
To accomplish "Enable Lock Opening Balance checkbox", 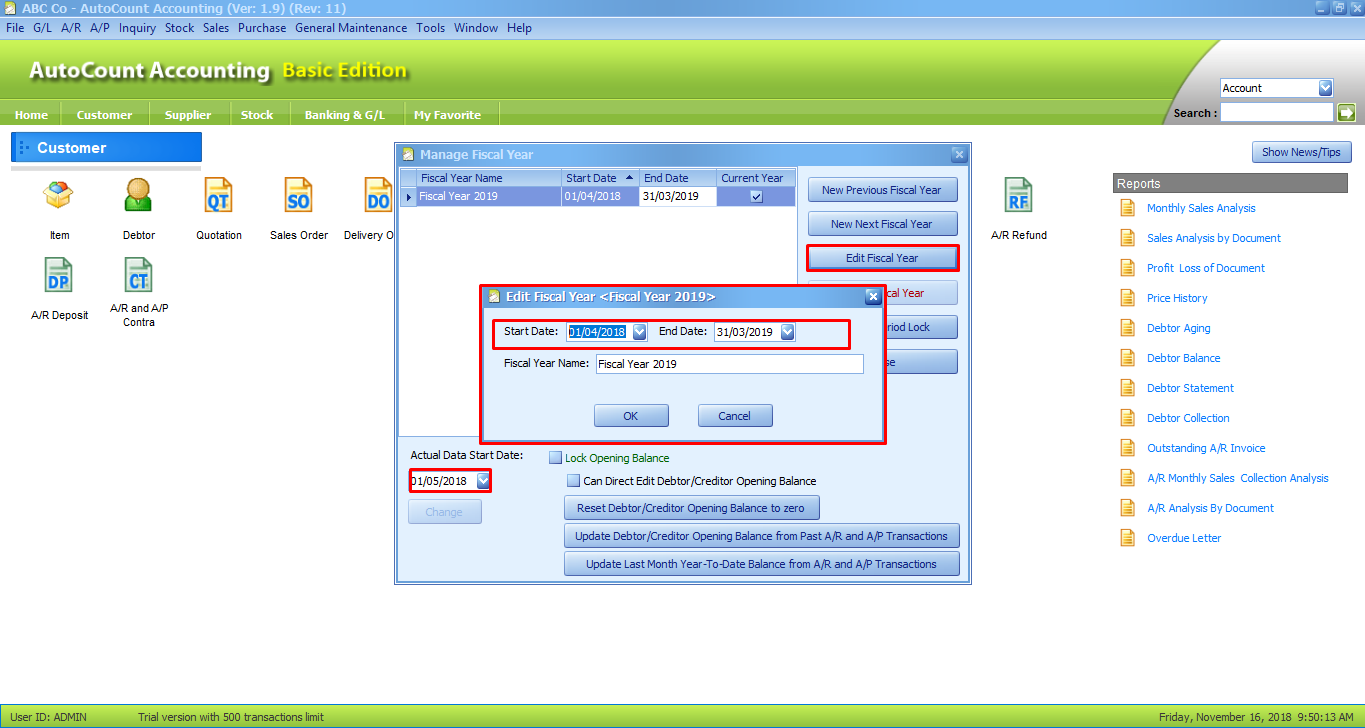I will (x=556, y=458).
